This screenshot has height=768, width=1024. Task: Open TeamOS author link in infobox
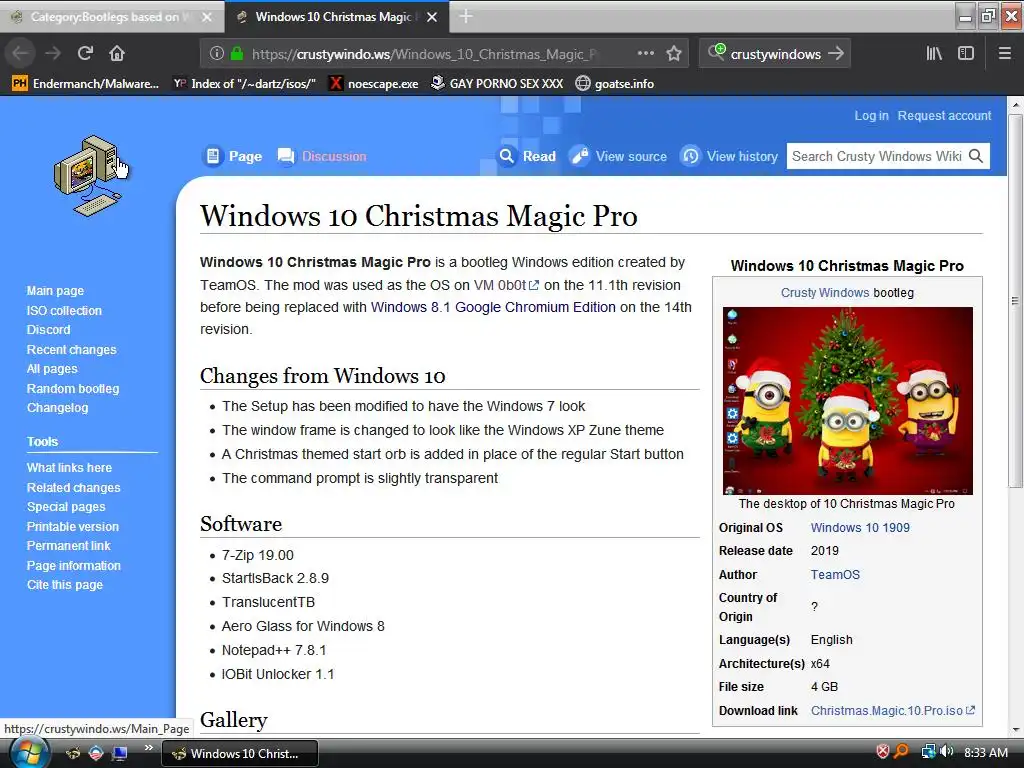835,575
